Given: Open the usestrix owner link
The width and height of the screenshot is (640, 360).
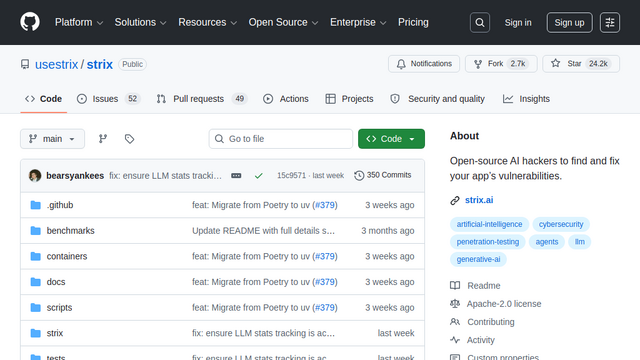Looking at the screenshot, I should [56, 64].
